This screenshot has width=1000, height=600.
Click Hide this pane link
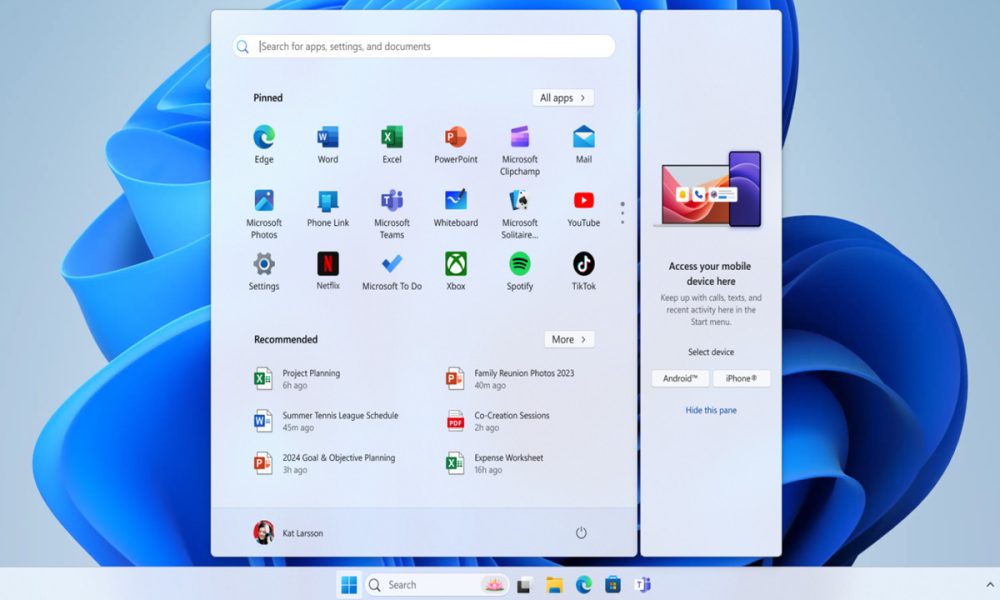(x=711, y=410)
